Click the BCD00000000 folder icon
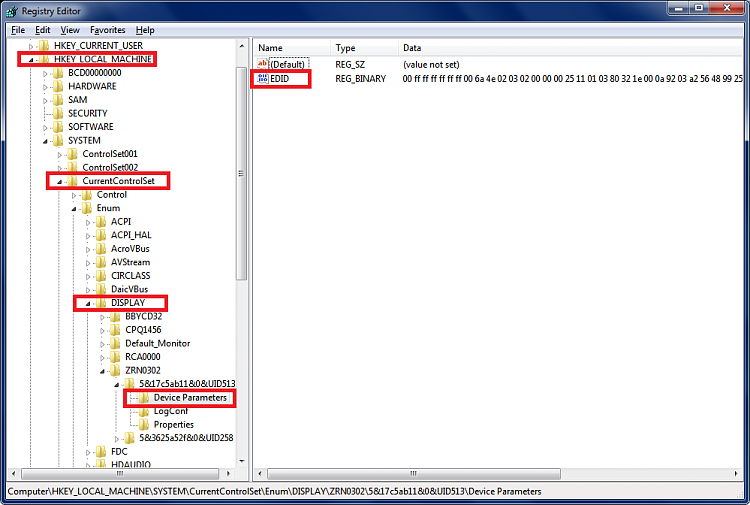The width and height of the screenshot is (750, 505). (58, 73)
